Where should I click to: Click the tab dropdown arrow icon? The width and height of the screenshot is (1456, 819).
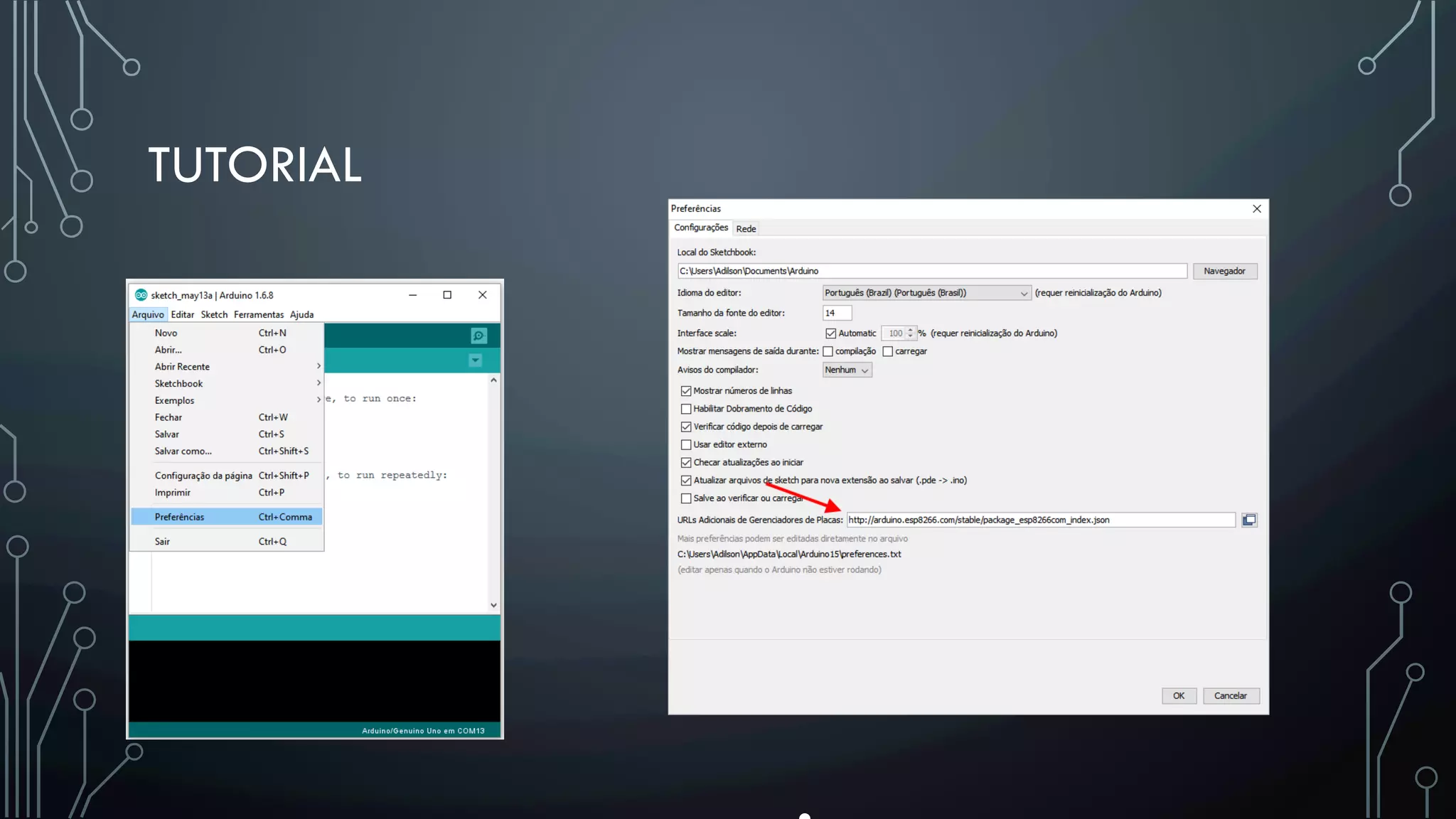point(476,360)
